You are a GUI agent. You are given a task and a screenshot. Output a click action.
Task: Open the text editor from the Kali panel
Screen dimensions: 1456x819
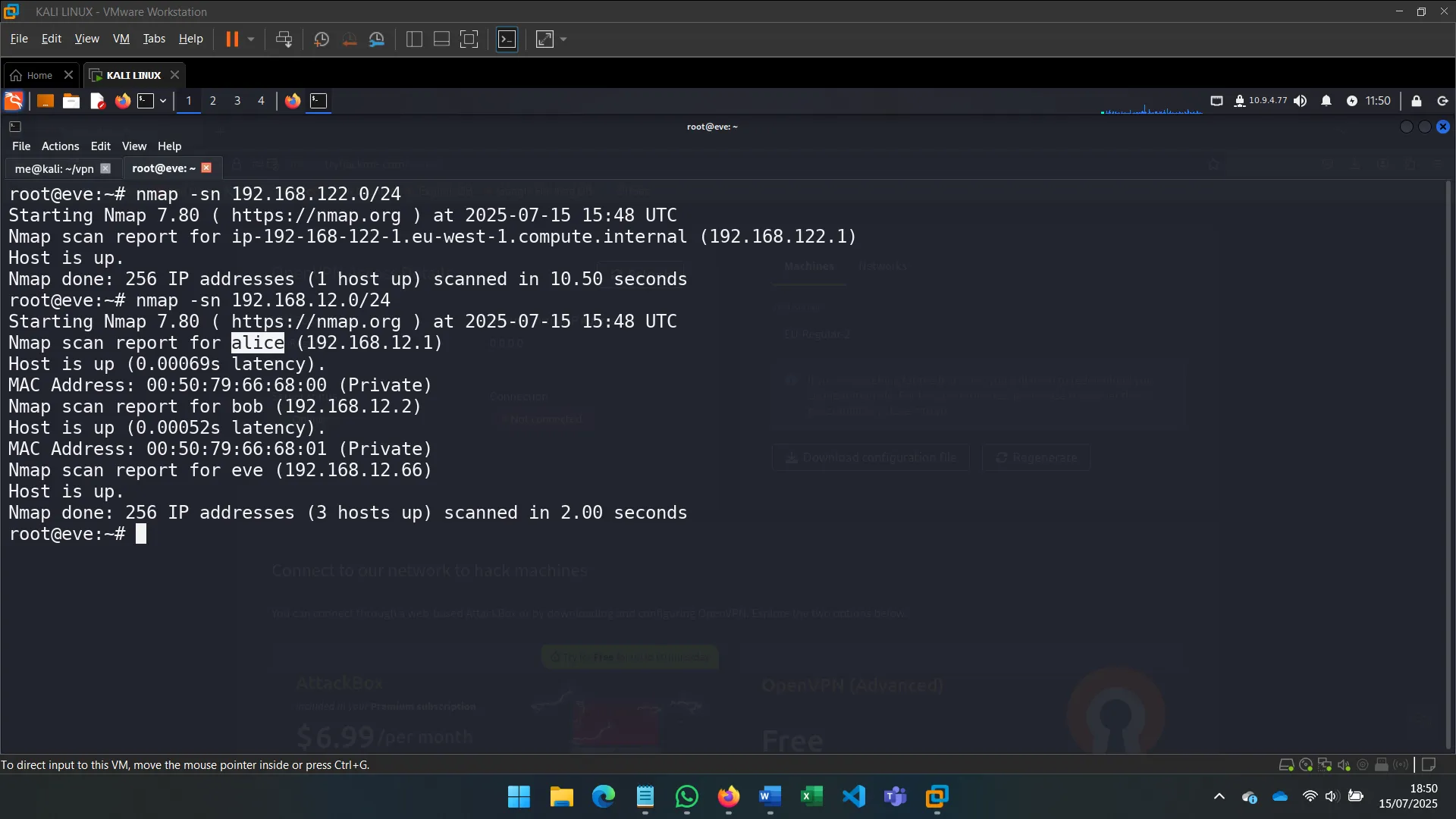[96, 101]
